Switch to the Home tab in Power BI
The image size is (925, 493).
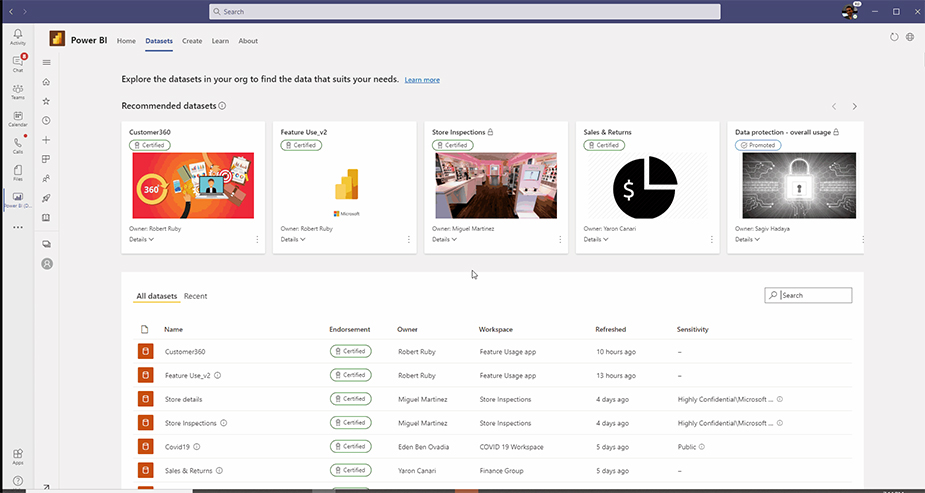tap(126, 41)
